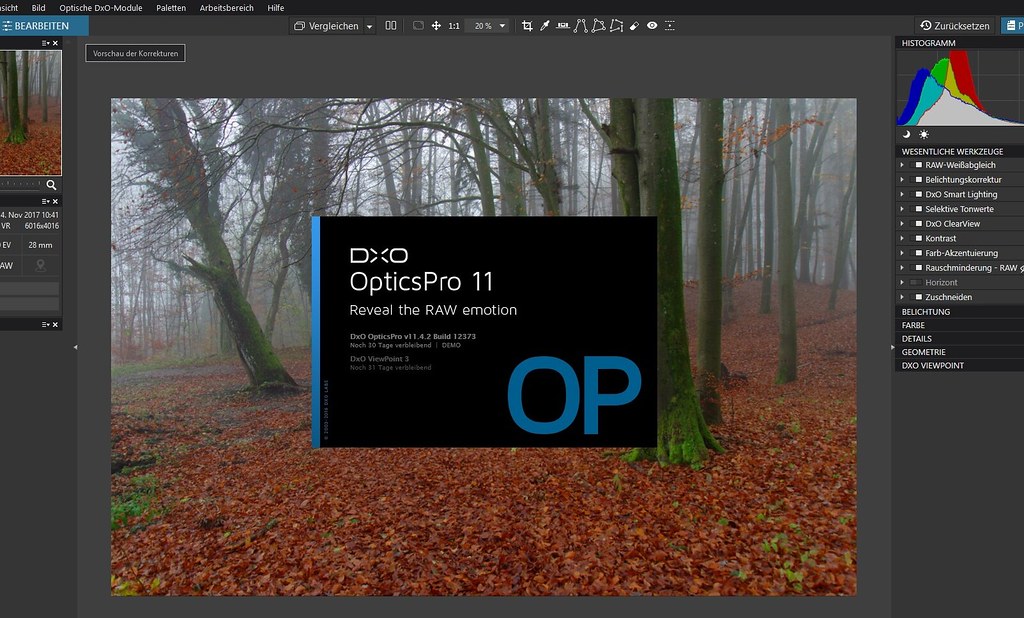Screen dimensions: 1024x618
Task: Toggle Rauschminderung - RAW switch
Action: click(918, 268)
